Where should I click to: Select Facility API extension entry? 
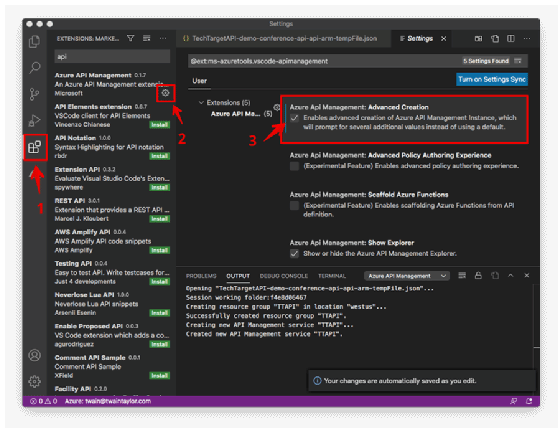point(111,390)
